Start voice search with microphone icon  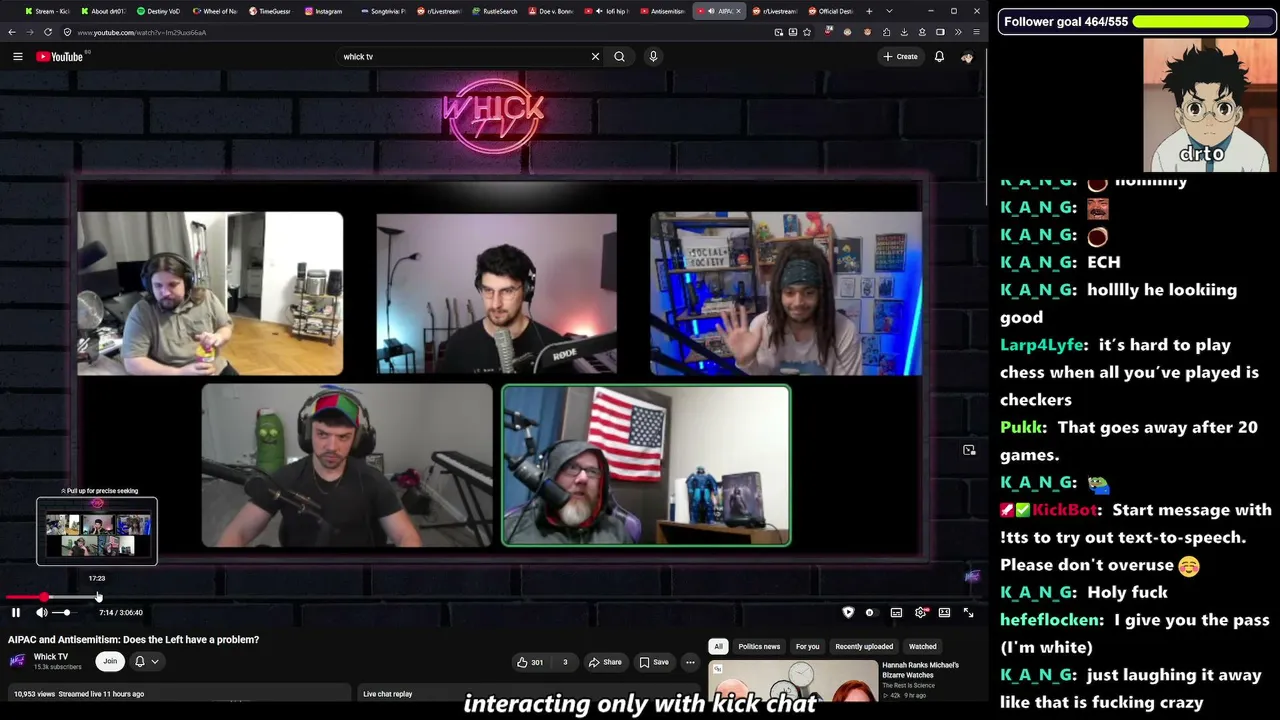(x=653, y=57)
